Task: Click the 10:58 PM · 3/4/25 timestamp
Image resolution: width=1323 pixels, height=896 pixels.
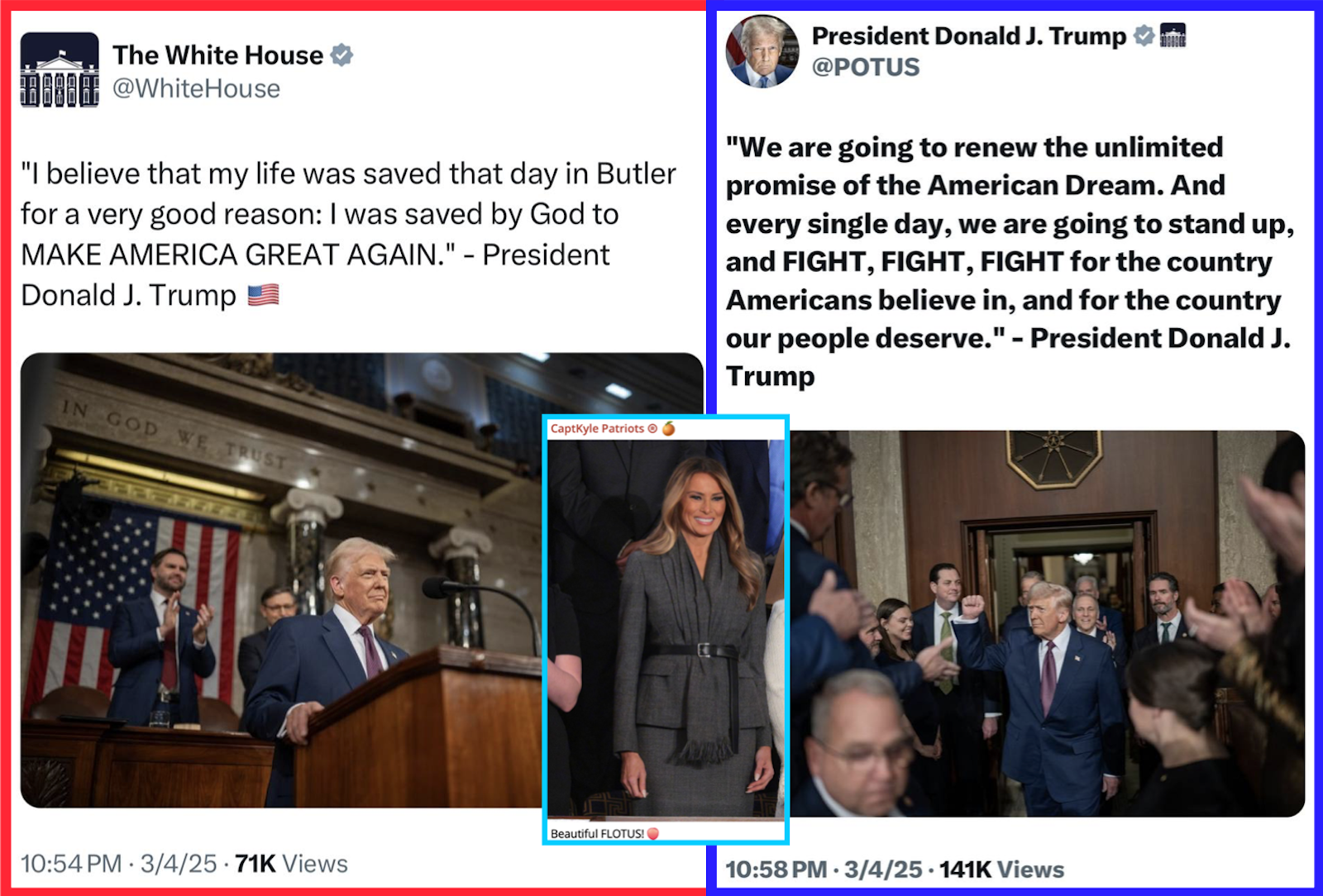Action: click(824, 870)
